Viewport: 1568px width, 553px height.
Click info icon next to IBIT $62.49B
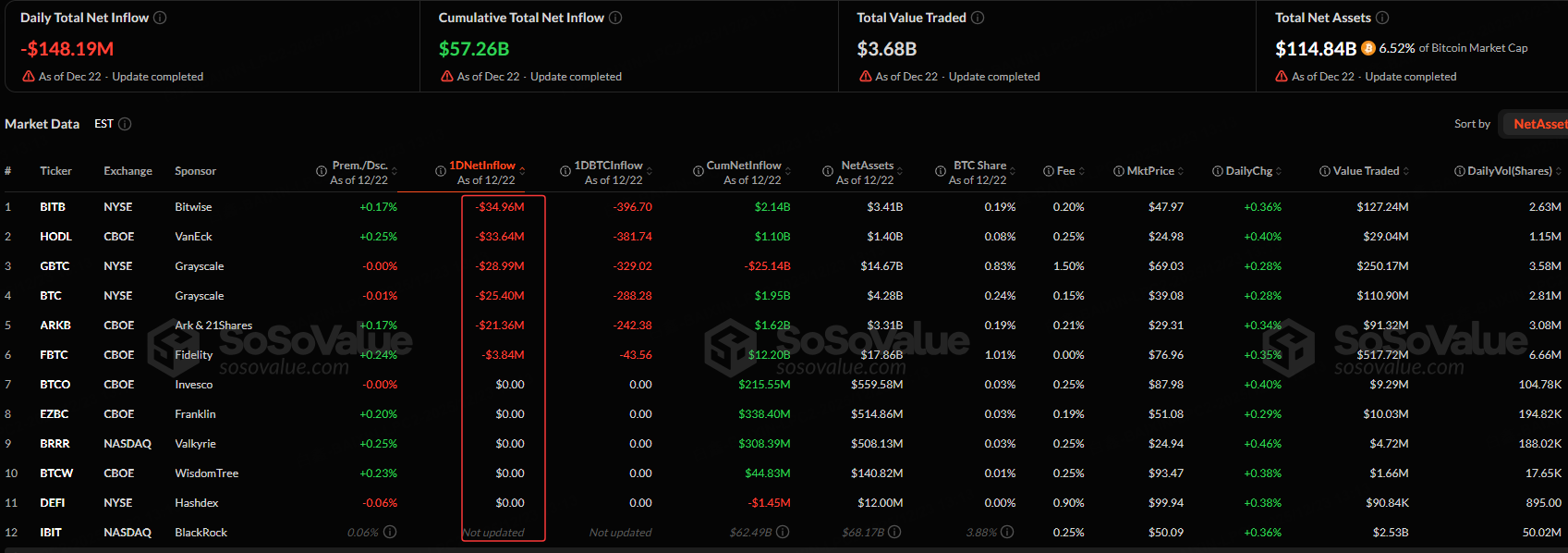pyautogui.click(x=783, y=532)
